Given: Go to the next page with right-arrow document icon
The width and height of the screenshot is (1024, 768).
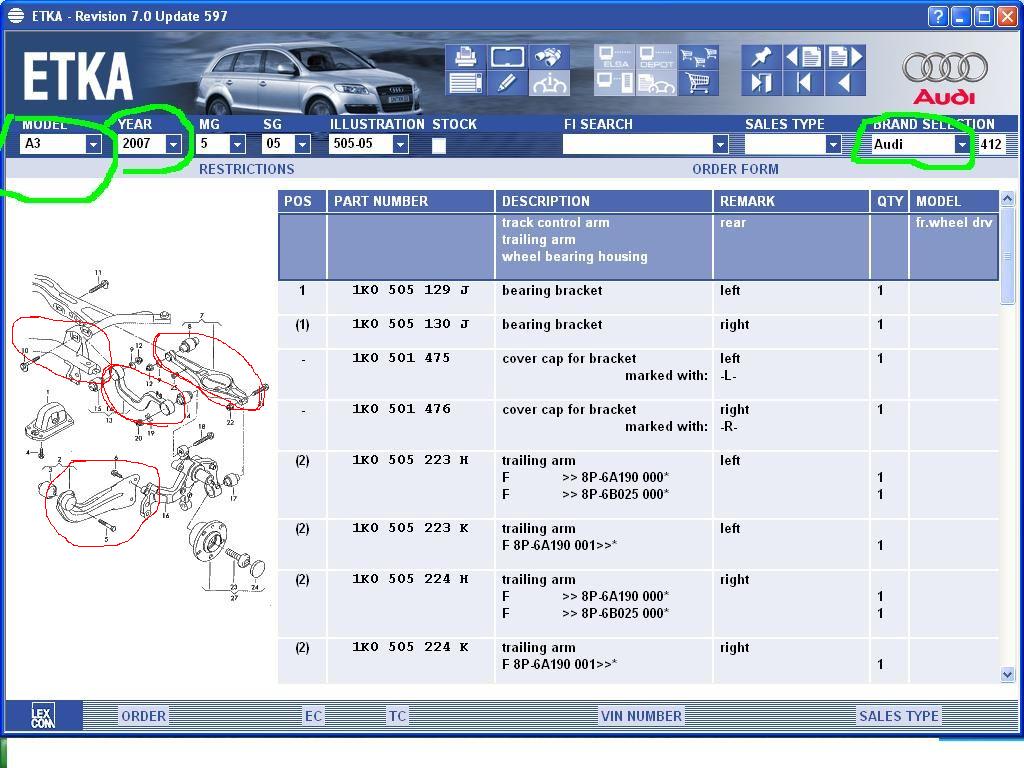Looking at the screenshot, I should coord(845,57).
